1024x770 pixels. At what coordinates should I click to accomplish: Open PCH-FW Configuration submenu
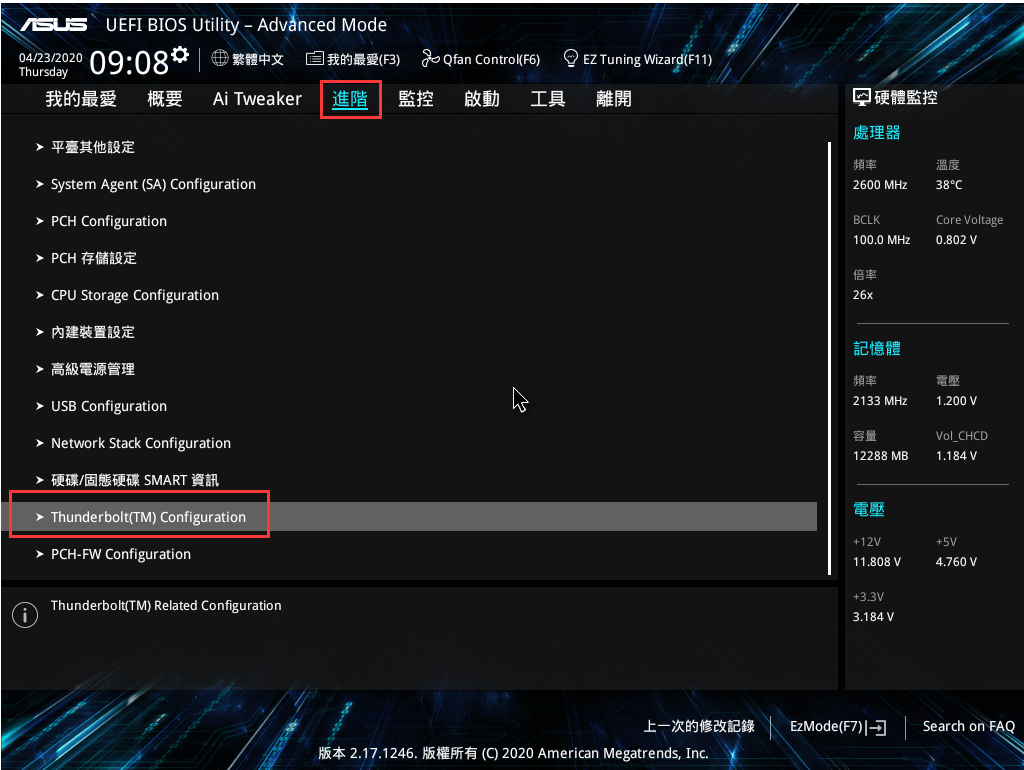(121, 554)
